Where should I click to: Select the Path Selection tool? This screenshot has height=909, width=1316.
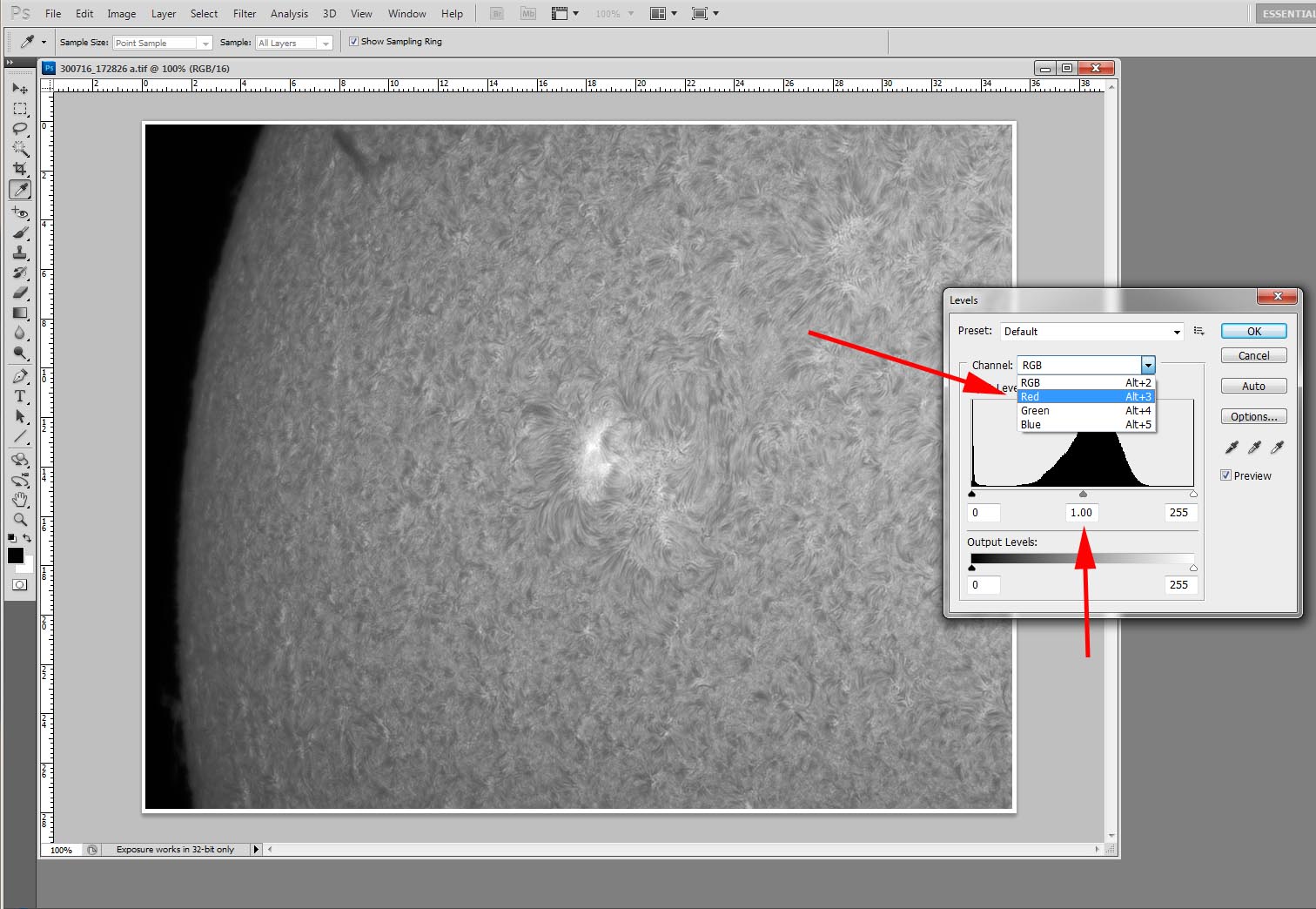pos(20,416)
